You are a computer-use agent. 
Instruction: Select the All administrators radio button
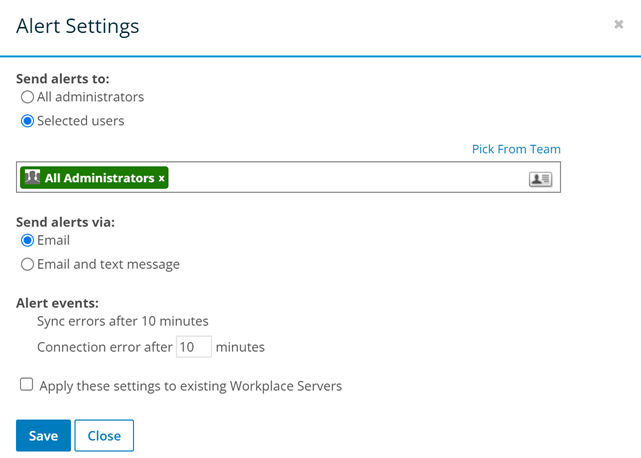point(28,98)
